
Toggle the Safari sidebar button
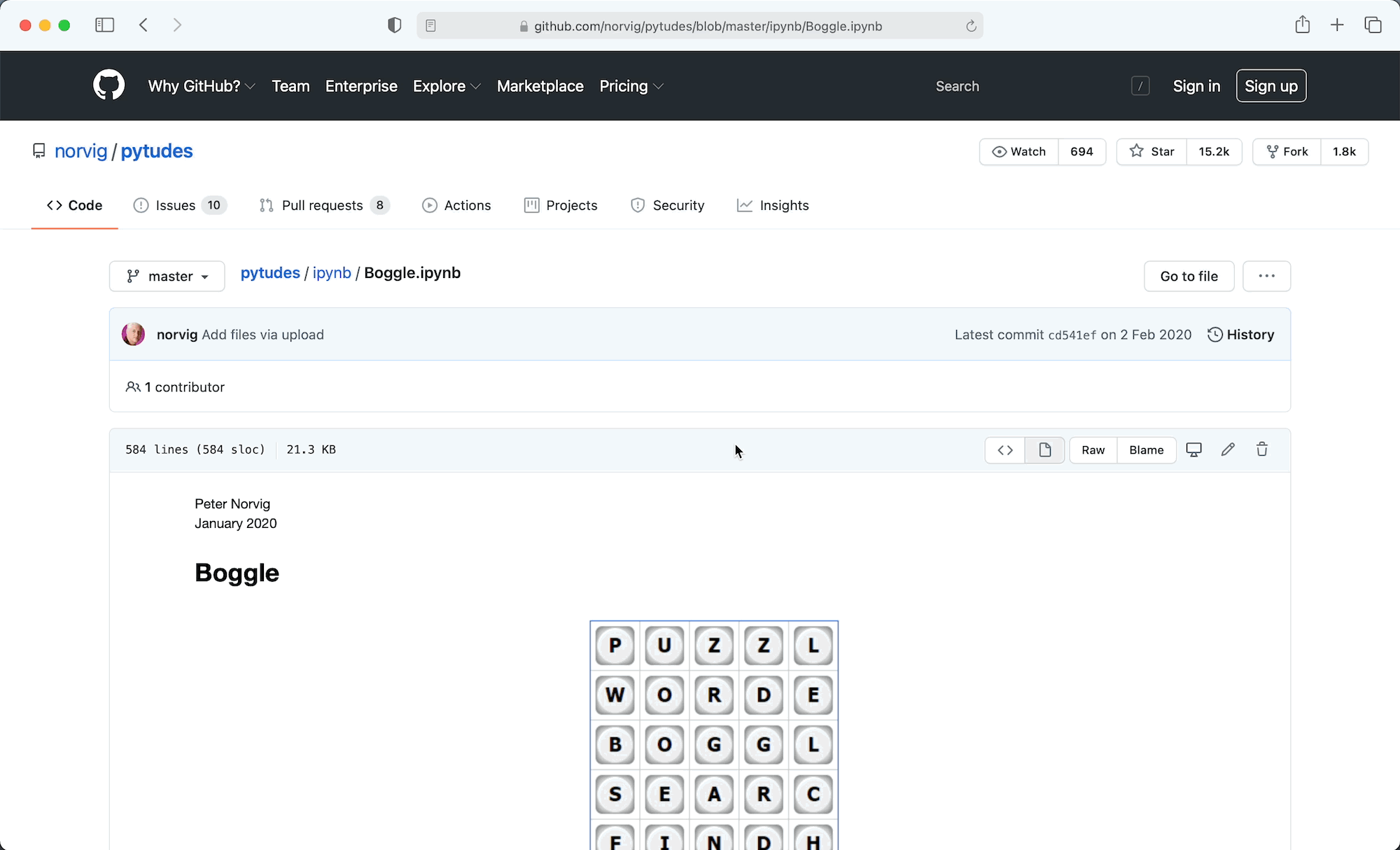[104, 25]
